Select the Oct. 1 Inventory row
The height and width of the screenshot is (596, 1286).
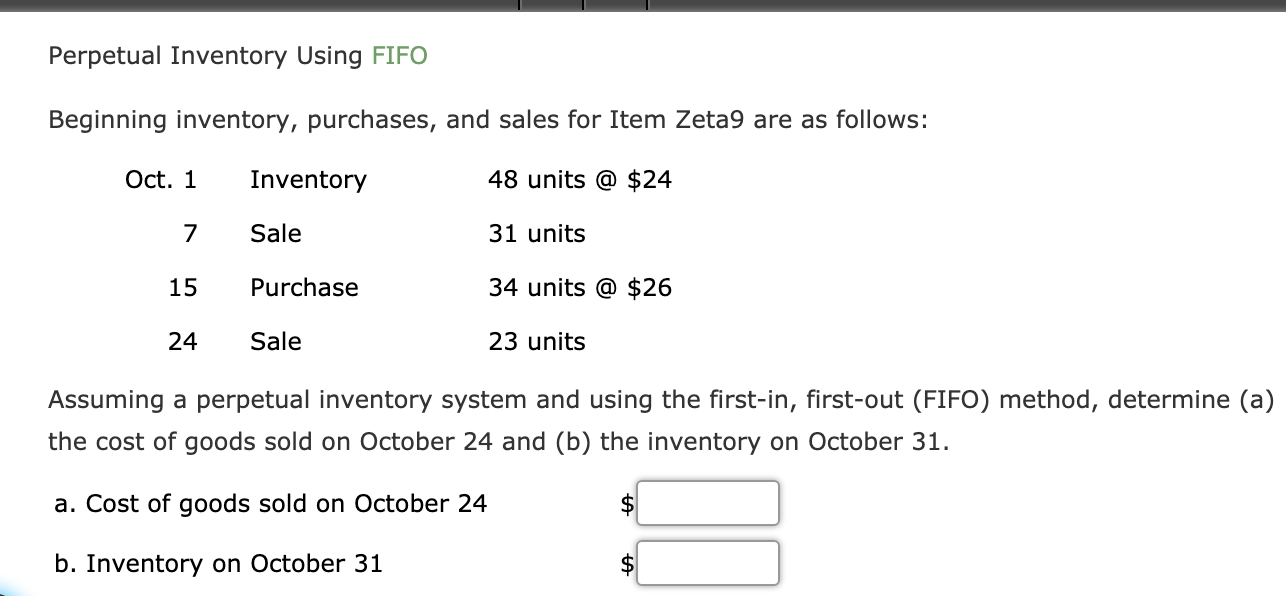coord(400,180)
